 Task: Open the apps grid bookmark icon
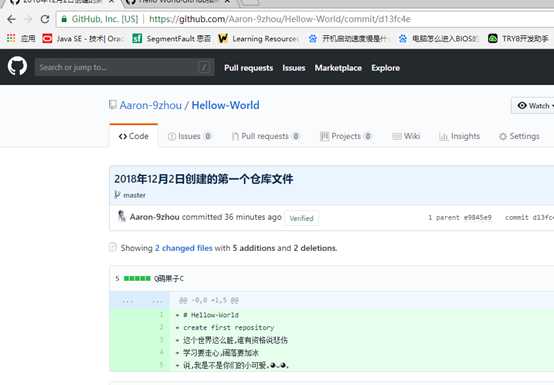tap(11, 38)
